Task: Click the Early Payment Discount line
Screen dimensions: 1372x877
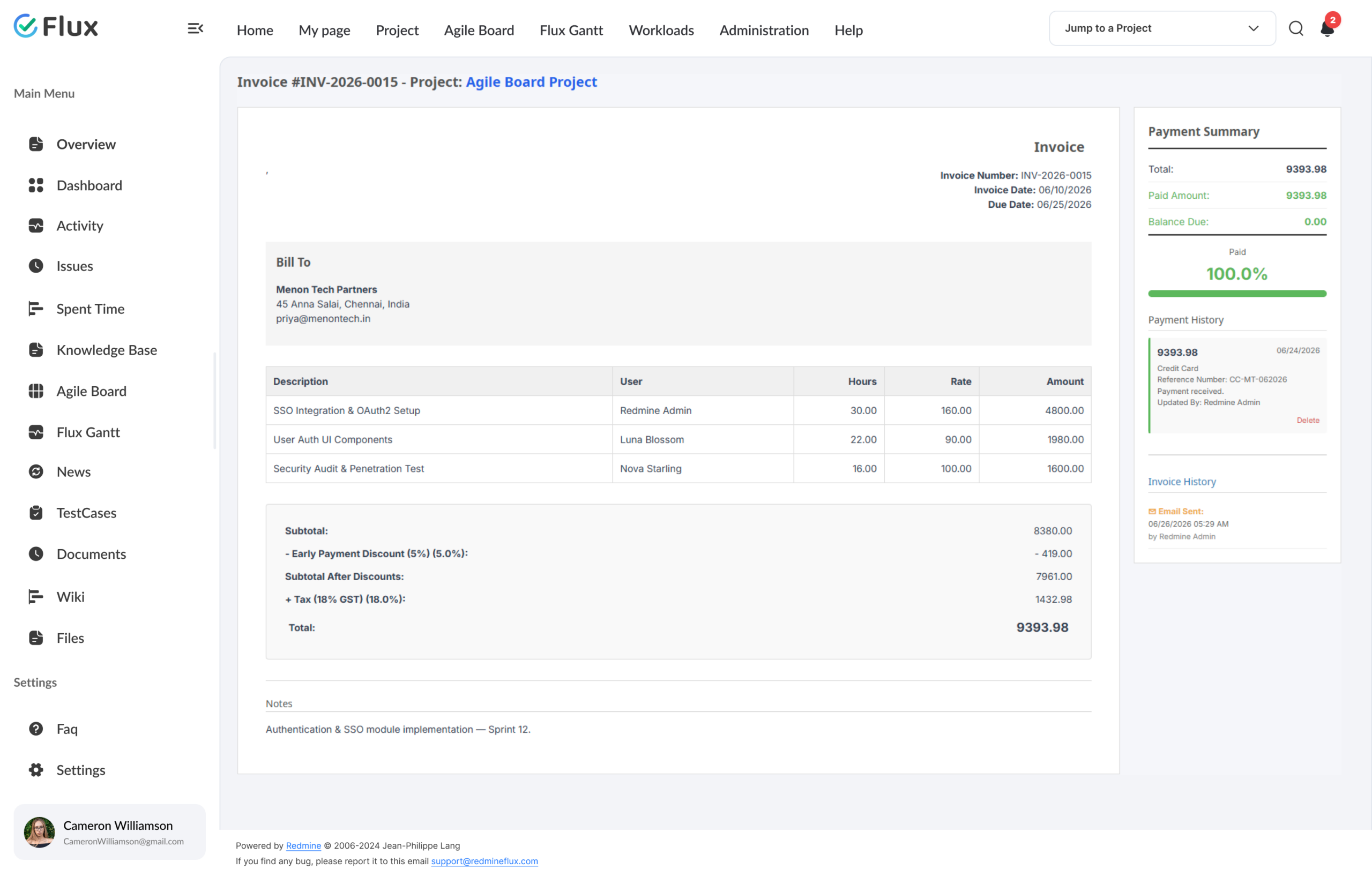Action: [678, 553]
